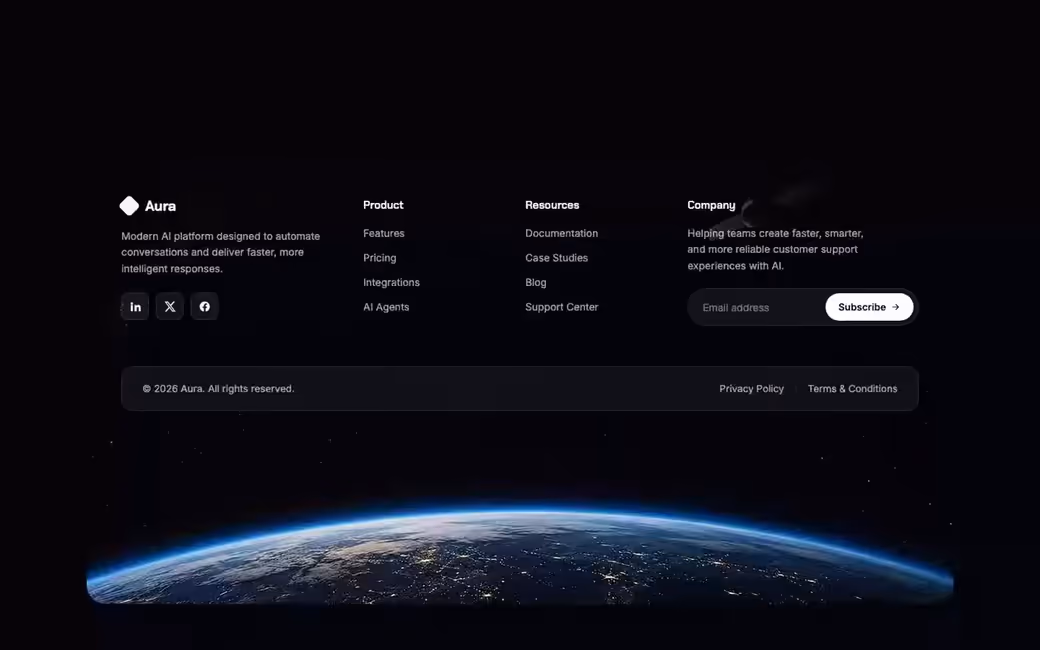The width and height of the screenshot is (1040, 650).
Task: Click the Resources column heading
Action: (552, 205)
